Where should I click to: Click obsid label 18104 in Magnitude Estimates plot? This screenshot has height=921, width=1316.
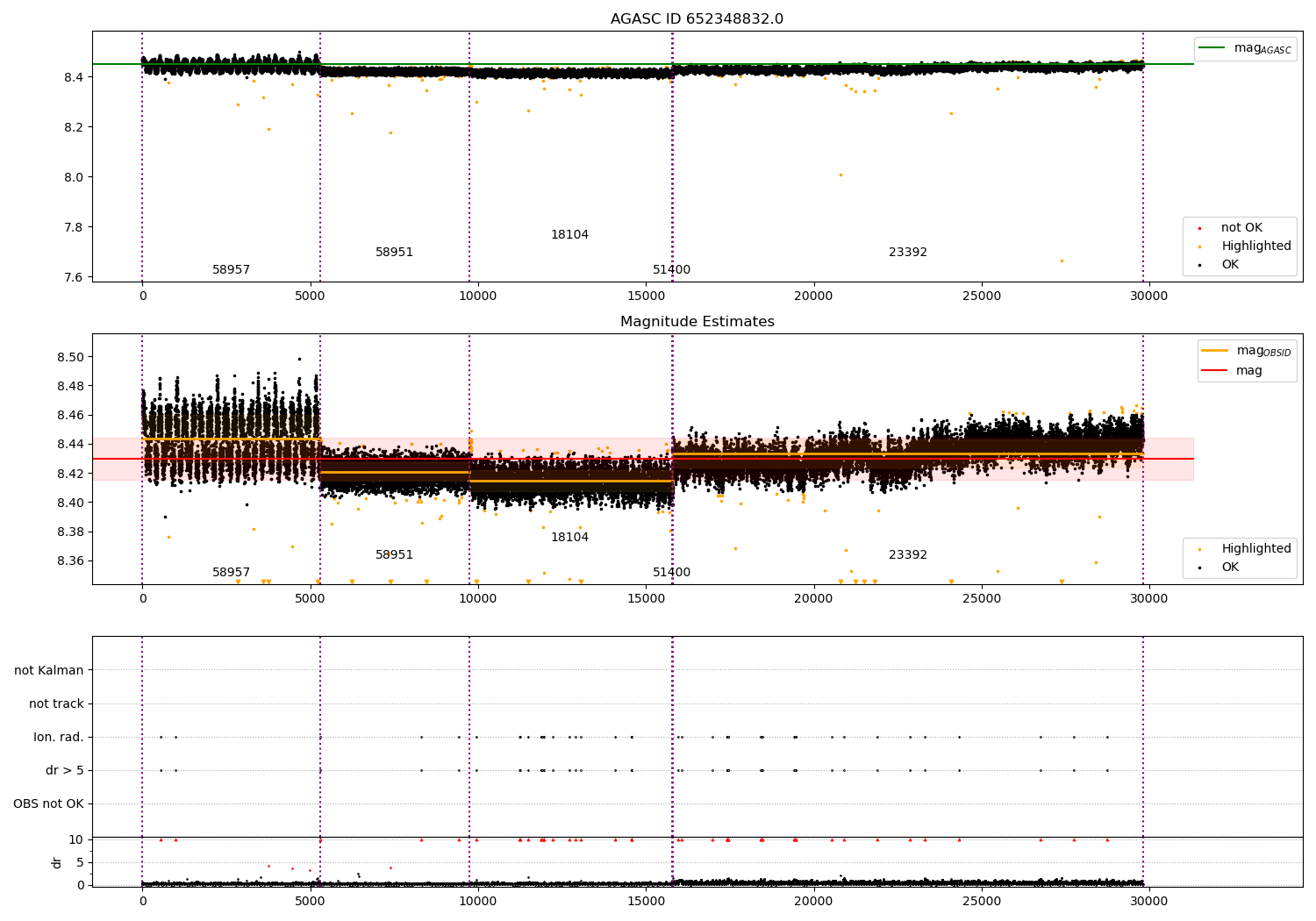[x=570, y=538]
